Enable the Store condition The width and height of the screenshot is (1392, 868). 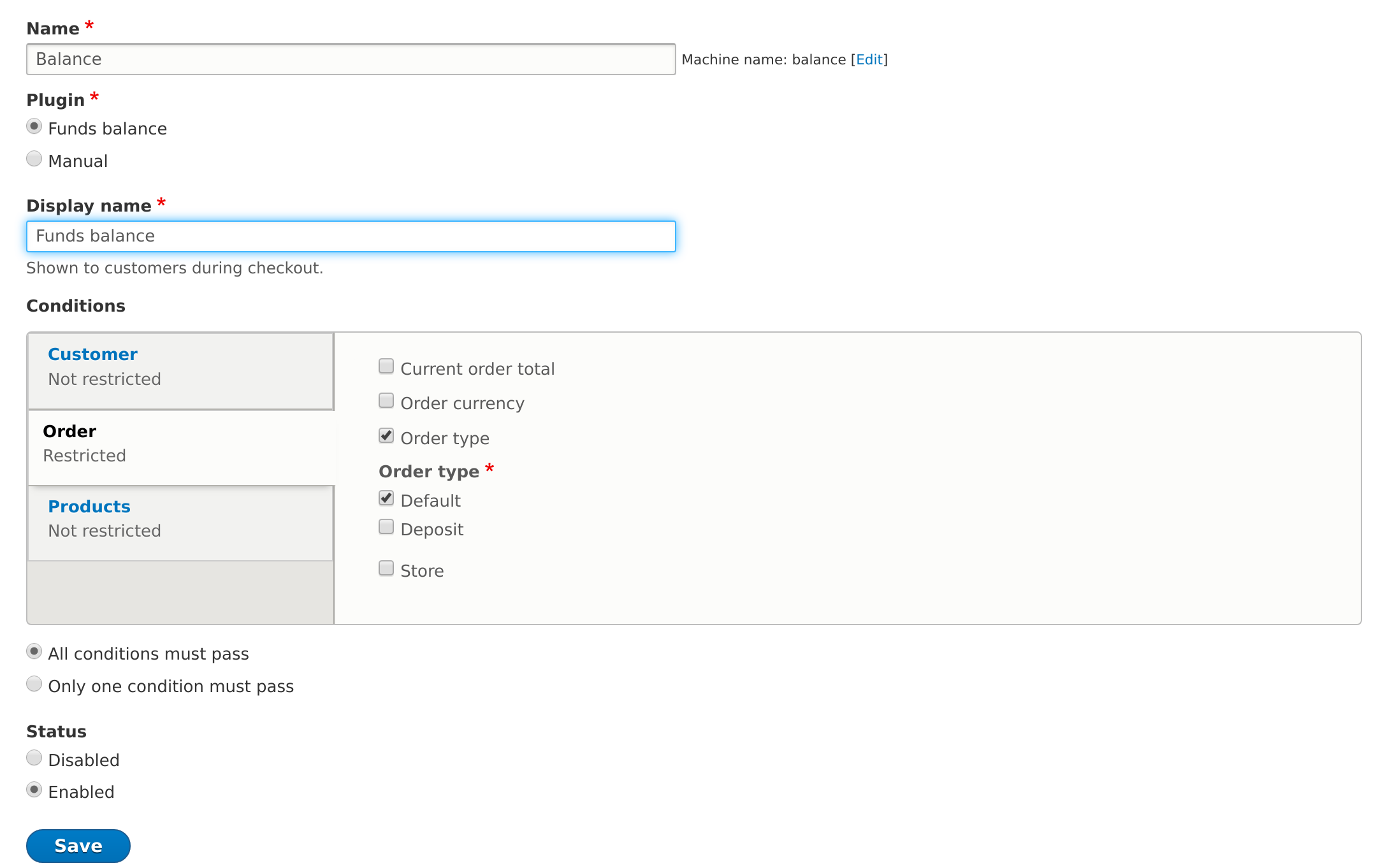coord(386,568)
